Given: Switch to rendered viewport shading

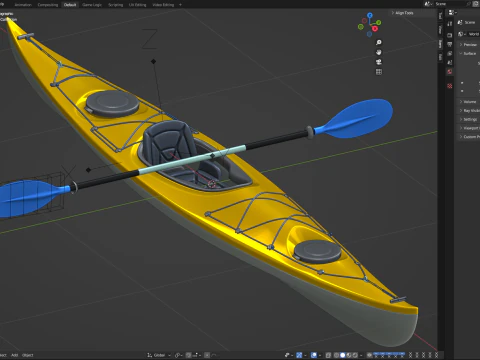Looking at the screenshot, I should click(x=355, y=355).
